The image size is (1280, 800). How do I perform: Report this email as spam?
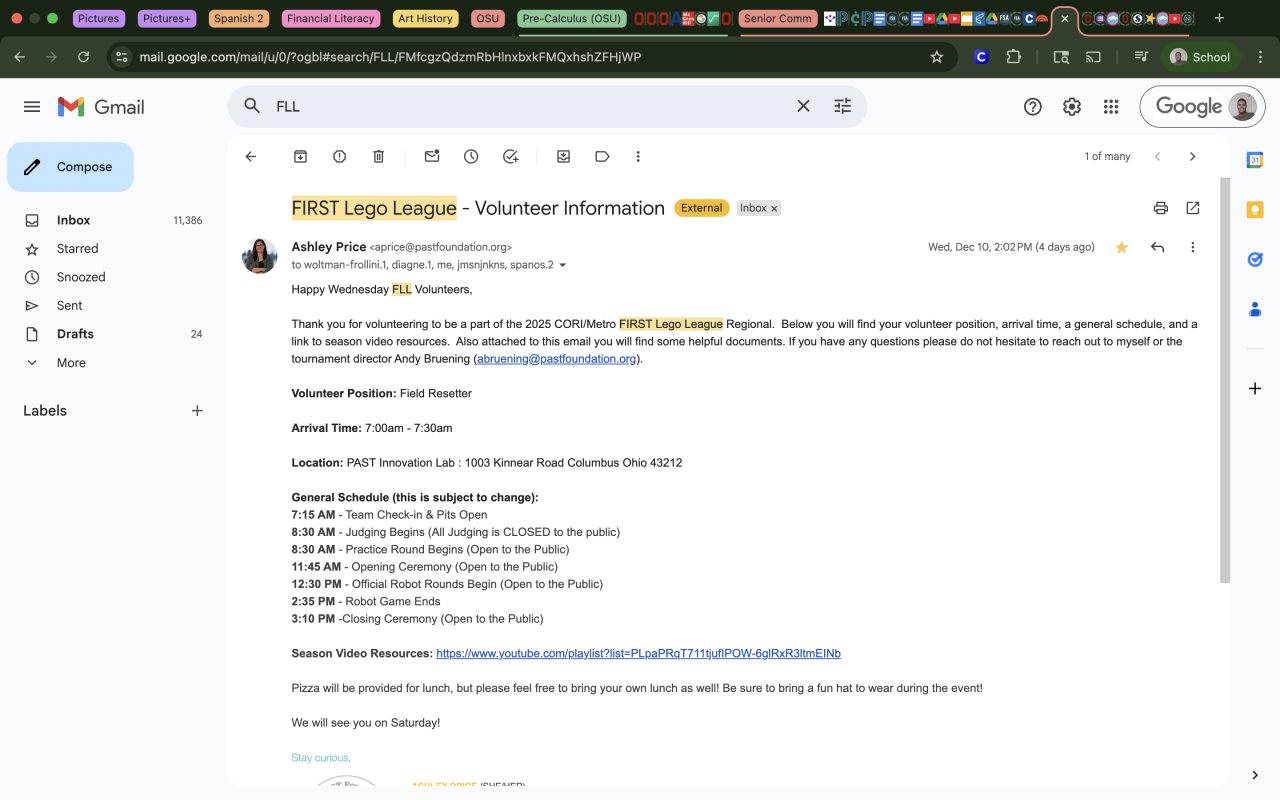(340, 156)
